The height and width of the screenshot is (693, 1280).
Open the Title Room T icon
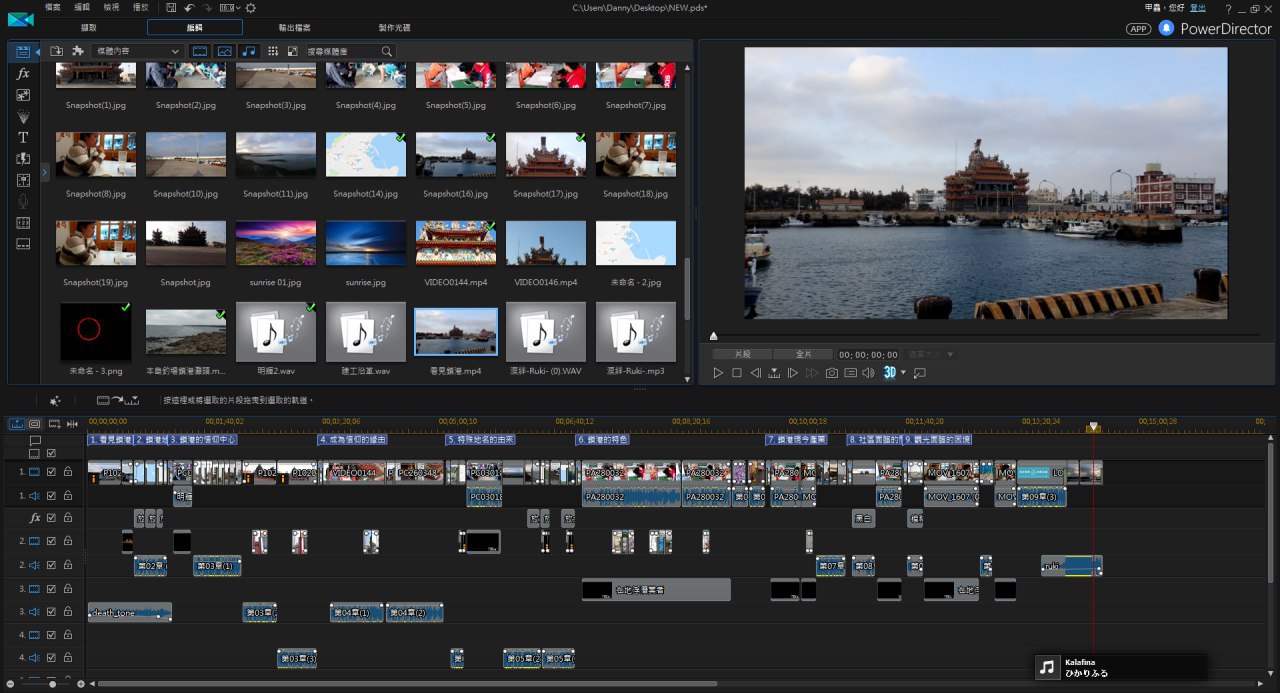coord(23,137)
